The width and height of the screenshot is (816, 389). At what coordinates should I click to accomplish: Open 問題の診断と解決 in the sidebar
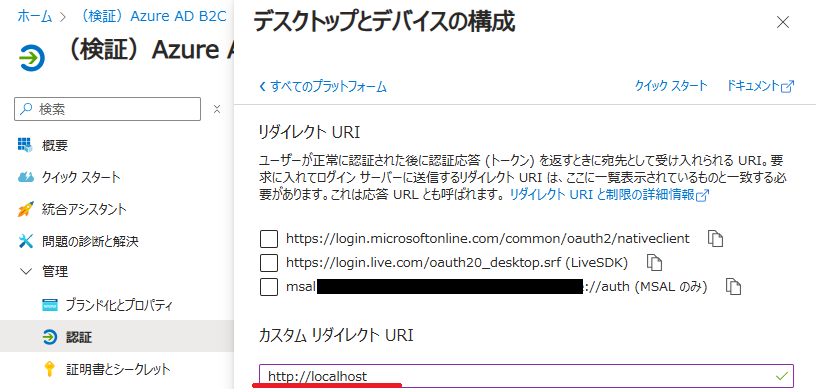coord(90,241)
